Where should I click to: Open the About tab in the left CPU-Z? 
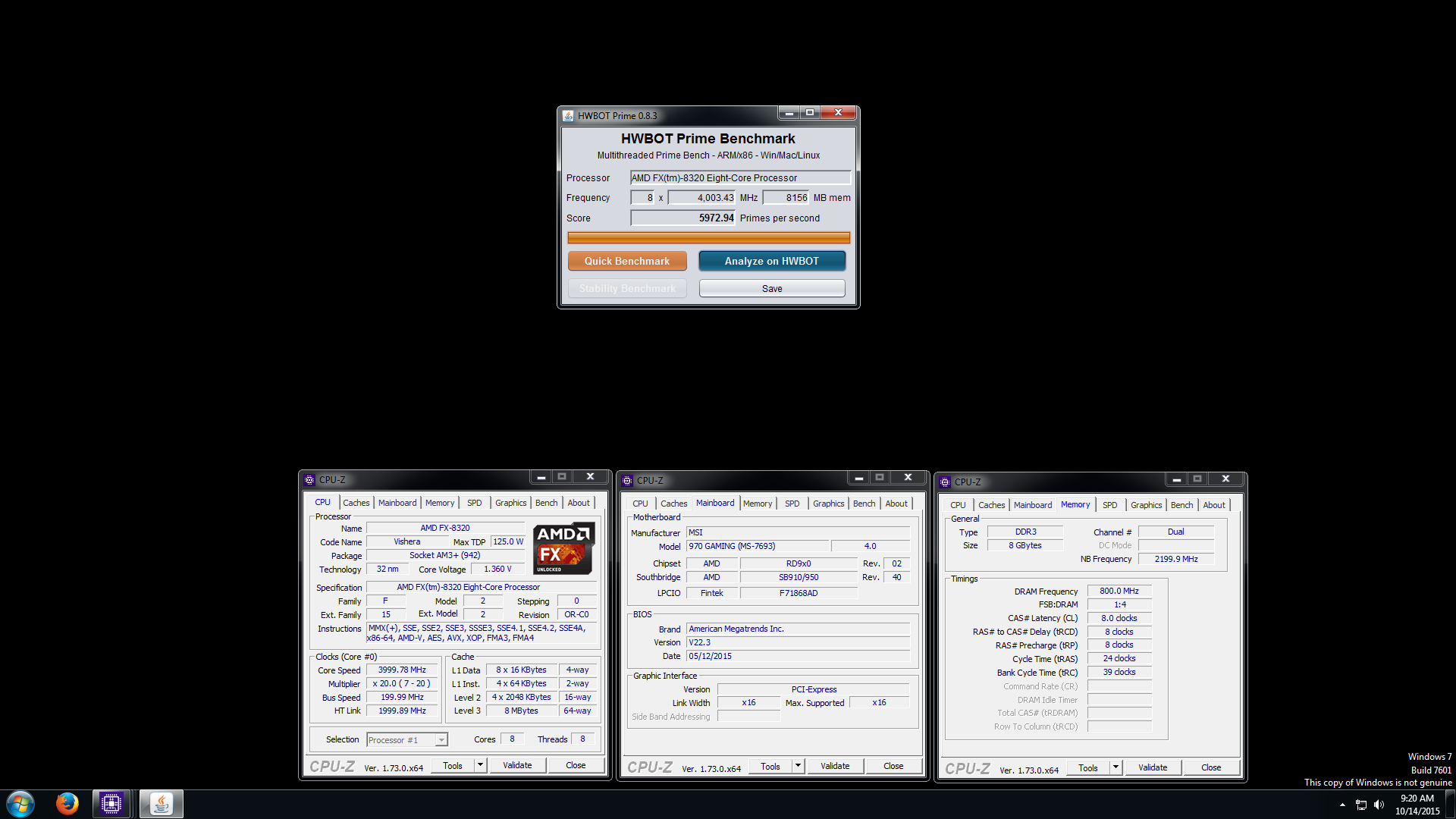(x=579, y=503)
